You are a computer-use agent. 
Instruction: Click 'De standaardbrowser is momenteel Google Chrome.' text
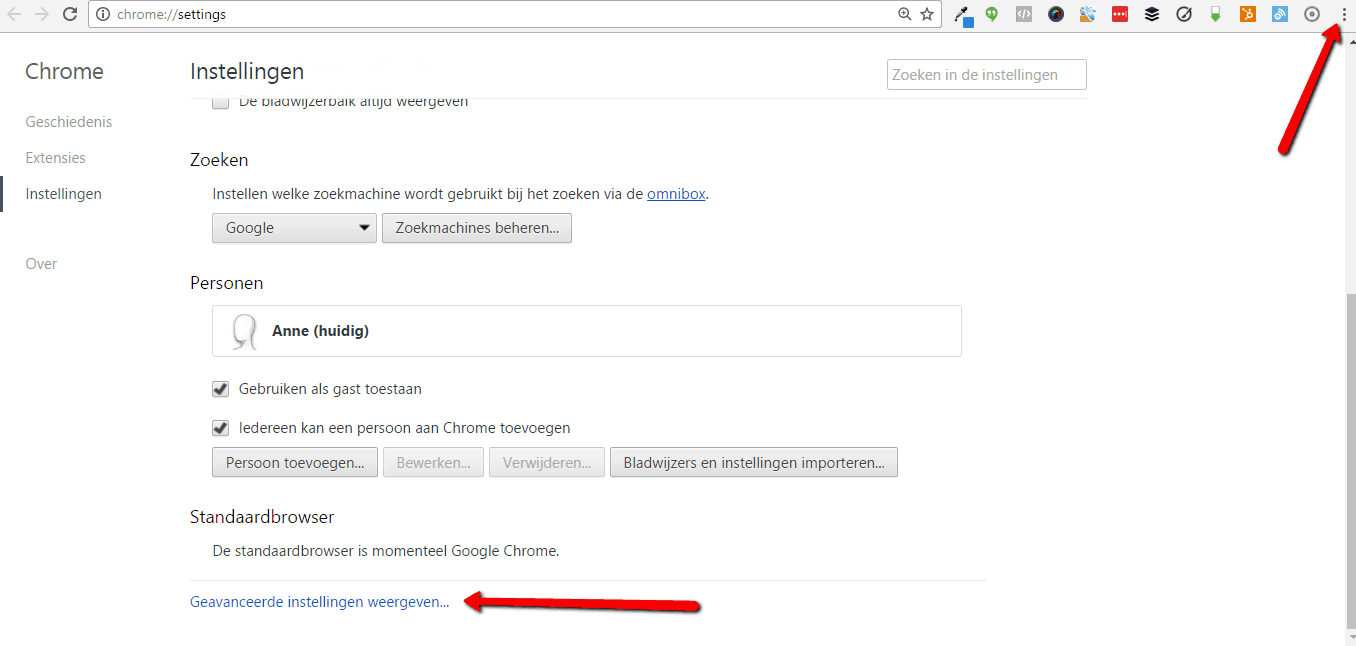tap(386, 550)
